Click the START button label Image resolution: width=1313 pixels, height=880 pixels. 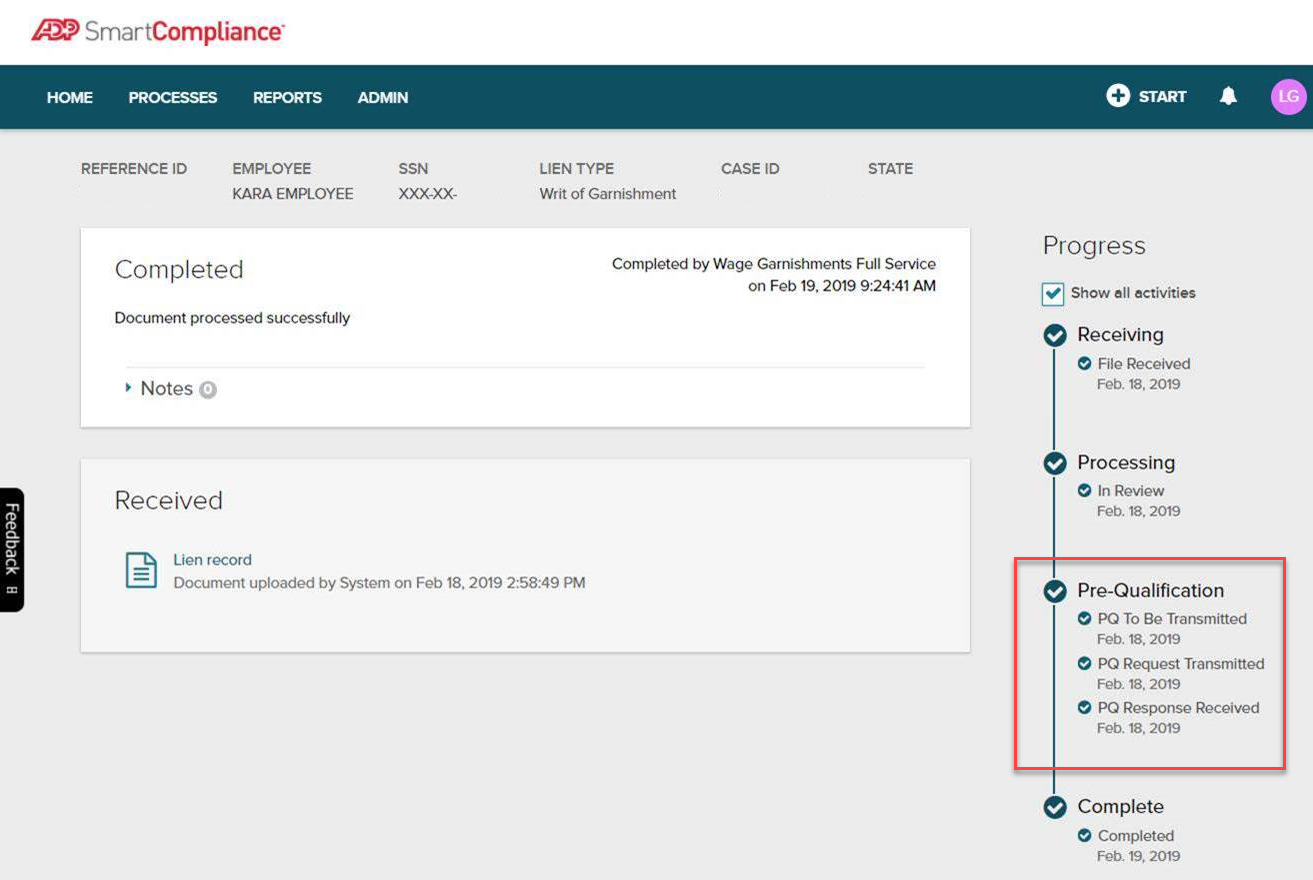(x=1162, y=97)
